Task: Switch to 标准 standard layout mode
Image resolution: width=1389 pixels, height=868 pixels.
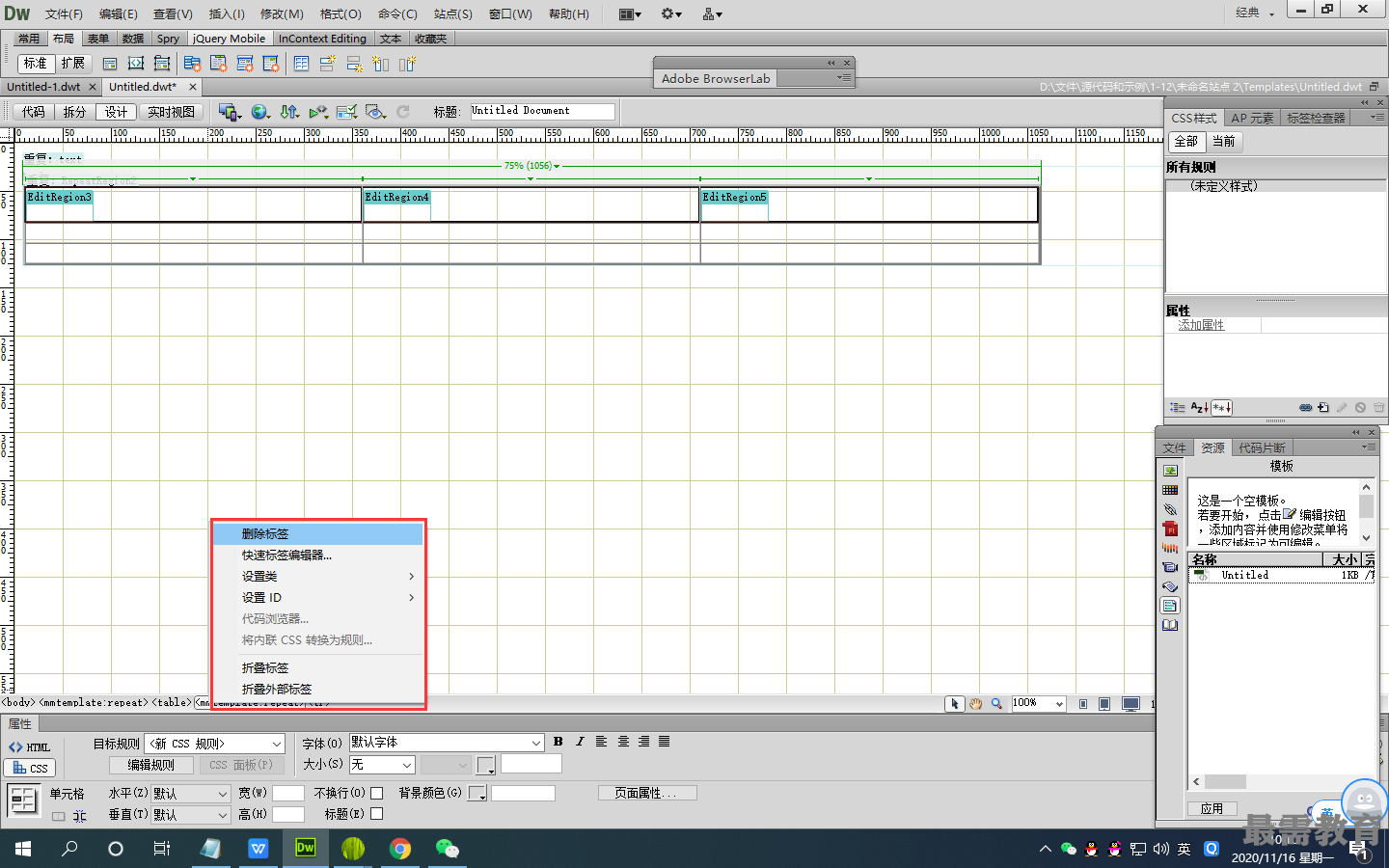Action: coord(36,64)
